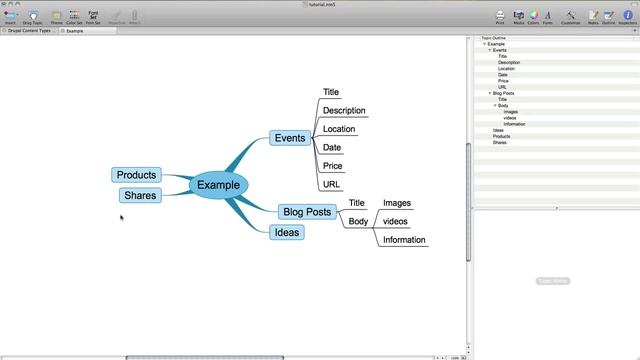Collapse the Example disclosure triangle in outline
Image resolution: width=640 pixels, height=360 pixels.
484,44
